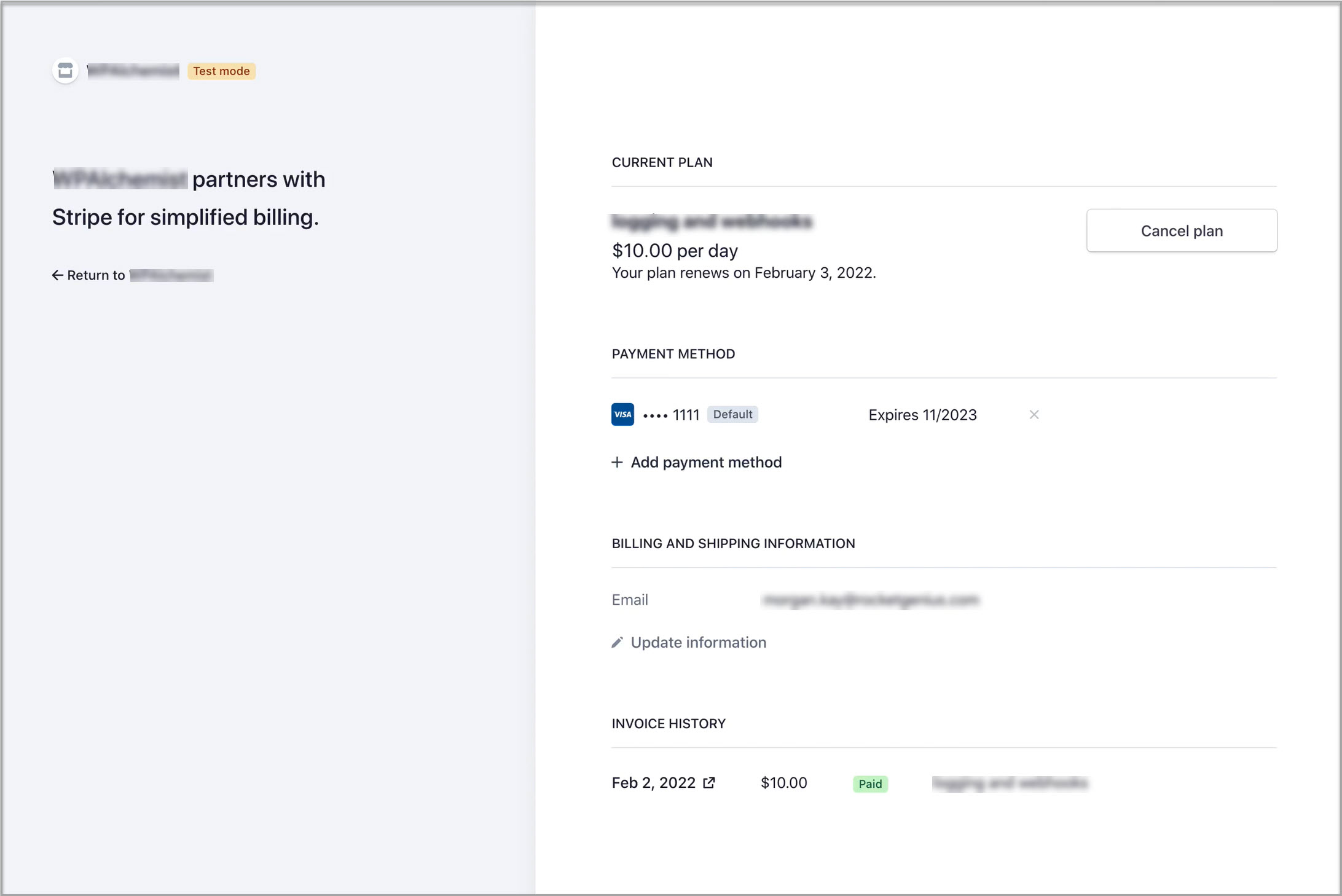
Task: Click the external link icon next to invoice date
Action: (709, 783)
